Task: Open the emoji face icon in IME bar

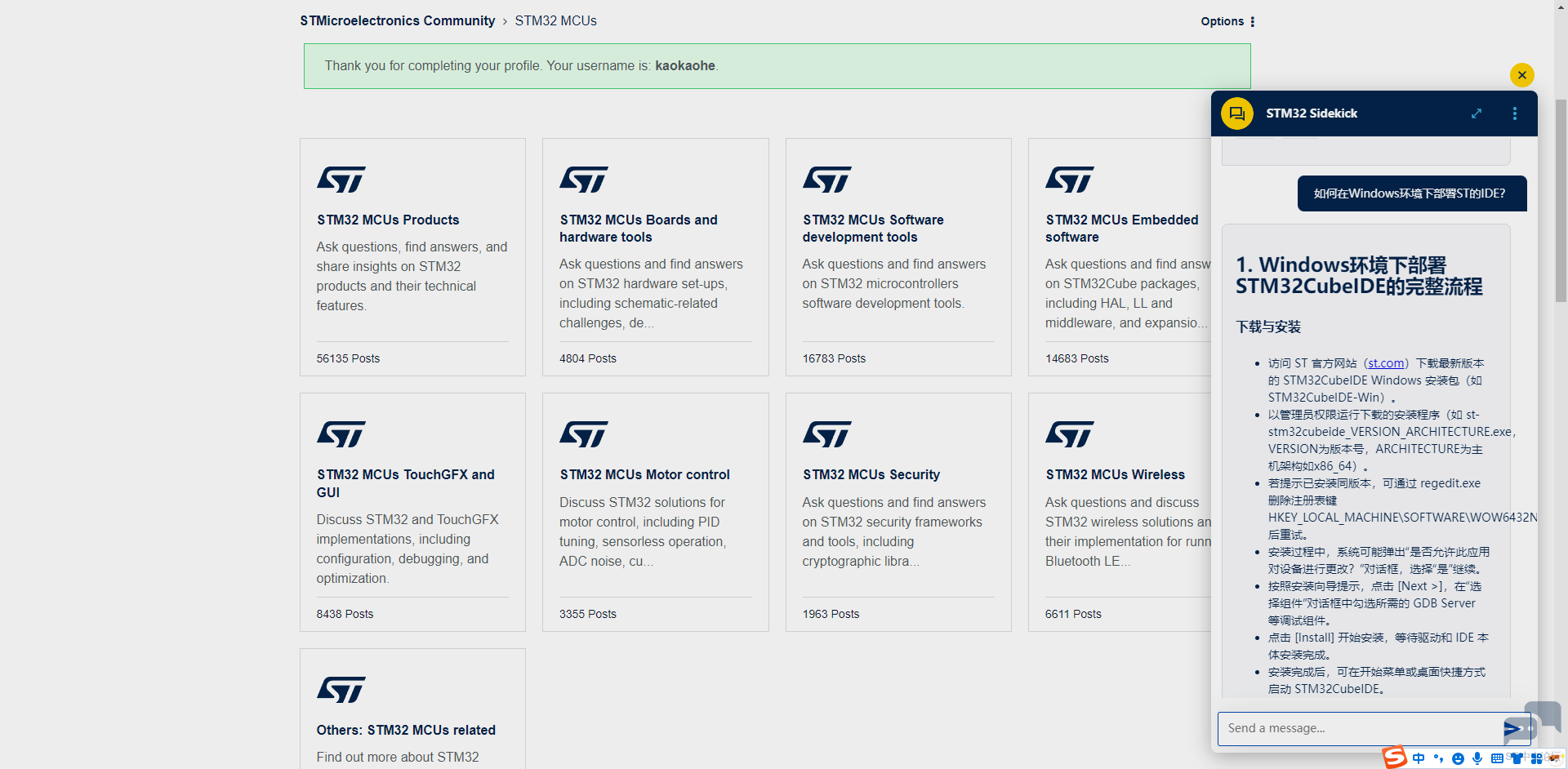Action: 1458,758
